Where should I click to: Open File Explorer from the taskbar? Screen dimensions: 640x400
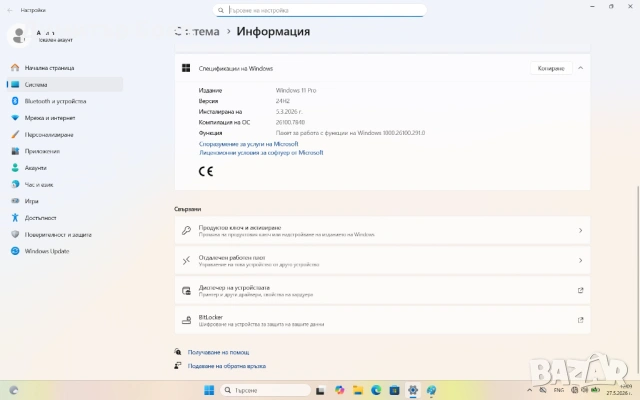[x=358, y=390]
